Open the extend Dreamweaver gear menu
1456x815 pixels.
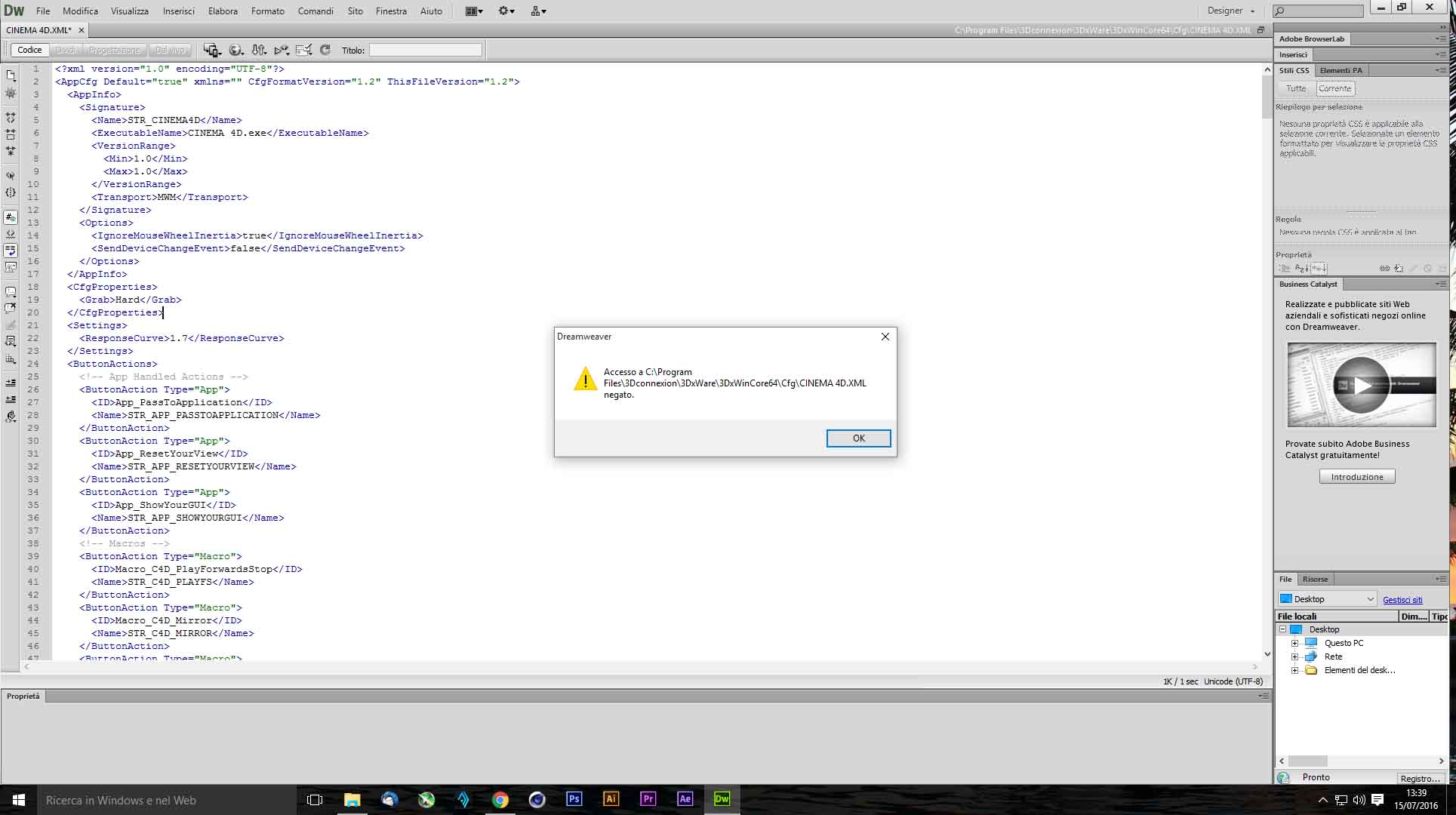click(x=506, y=11)
